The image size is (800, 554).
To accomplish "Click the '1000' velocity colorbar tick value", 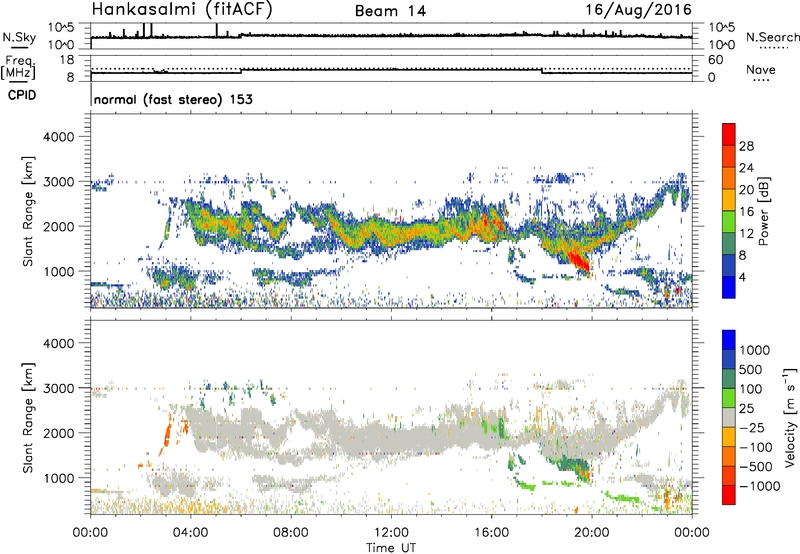I will (x=755, y=350).
